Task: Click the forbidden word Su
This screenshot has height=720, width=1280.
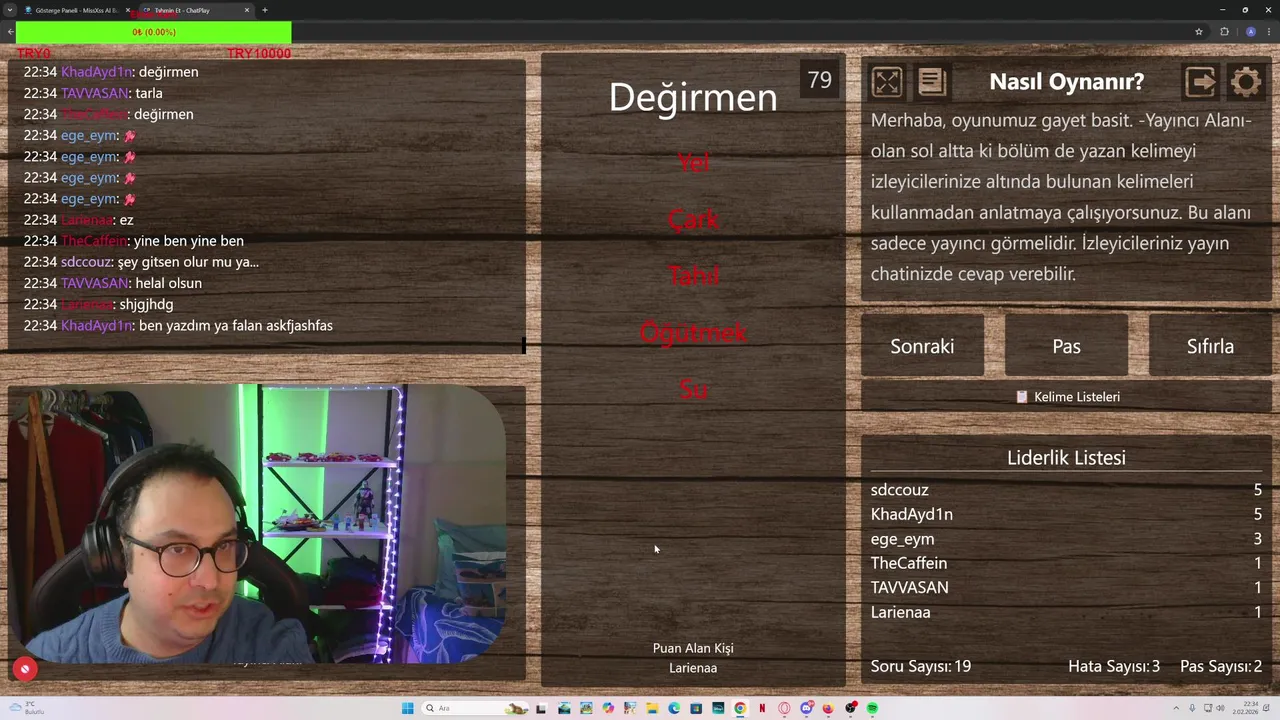Action: [x=693, y=388]
